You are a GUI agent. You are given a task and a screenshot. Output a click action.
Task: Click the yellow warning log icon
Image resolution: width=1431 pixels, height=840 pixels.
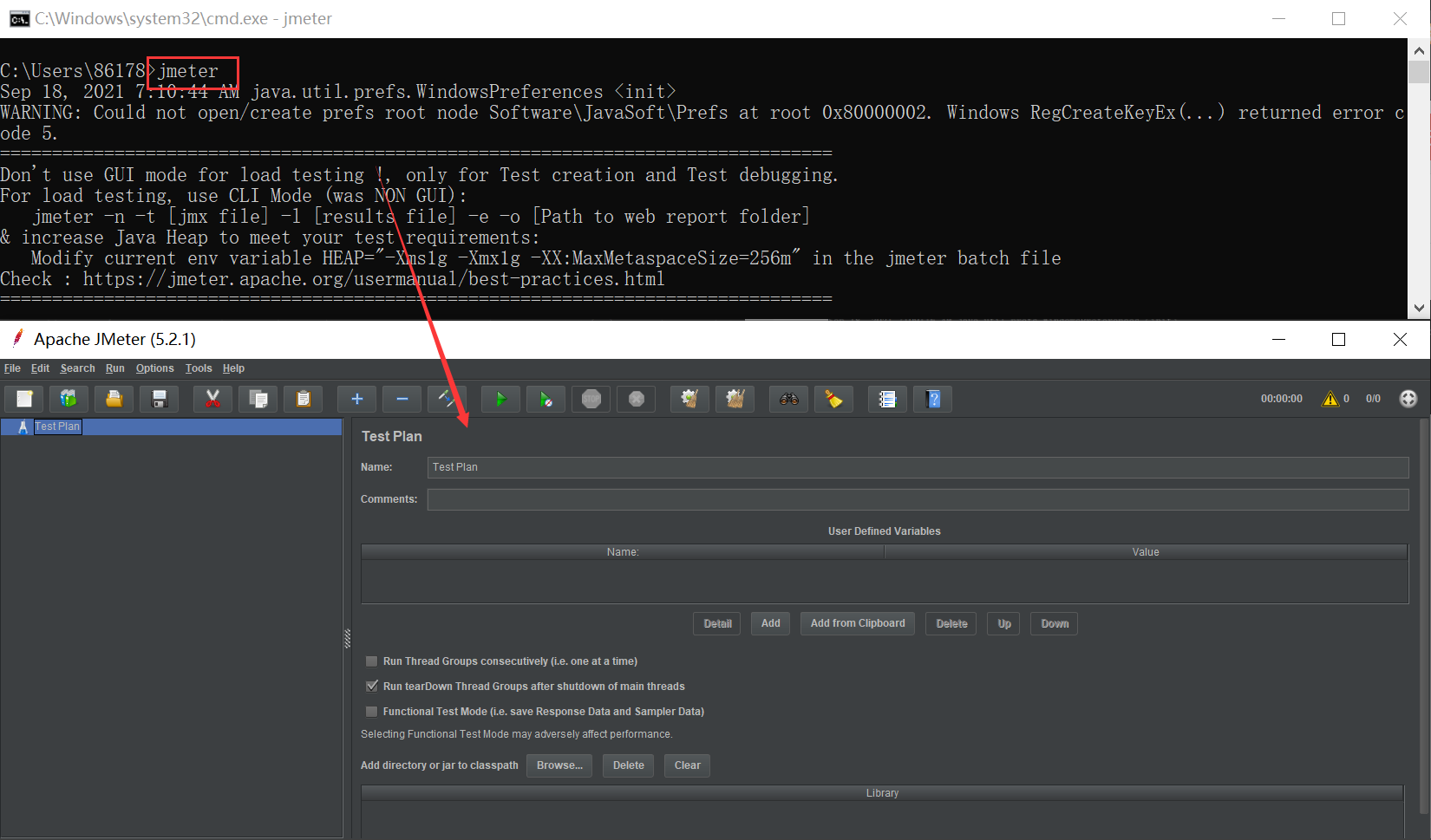(1330, 399)
